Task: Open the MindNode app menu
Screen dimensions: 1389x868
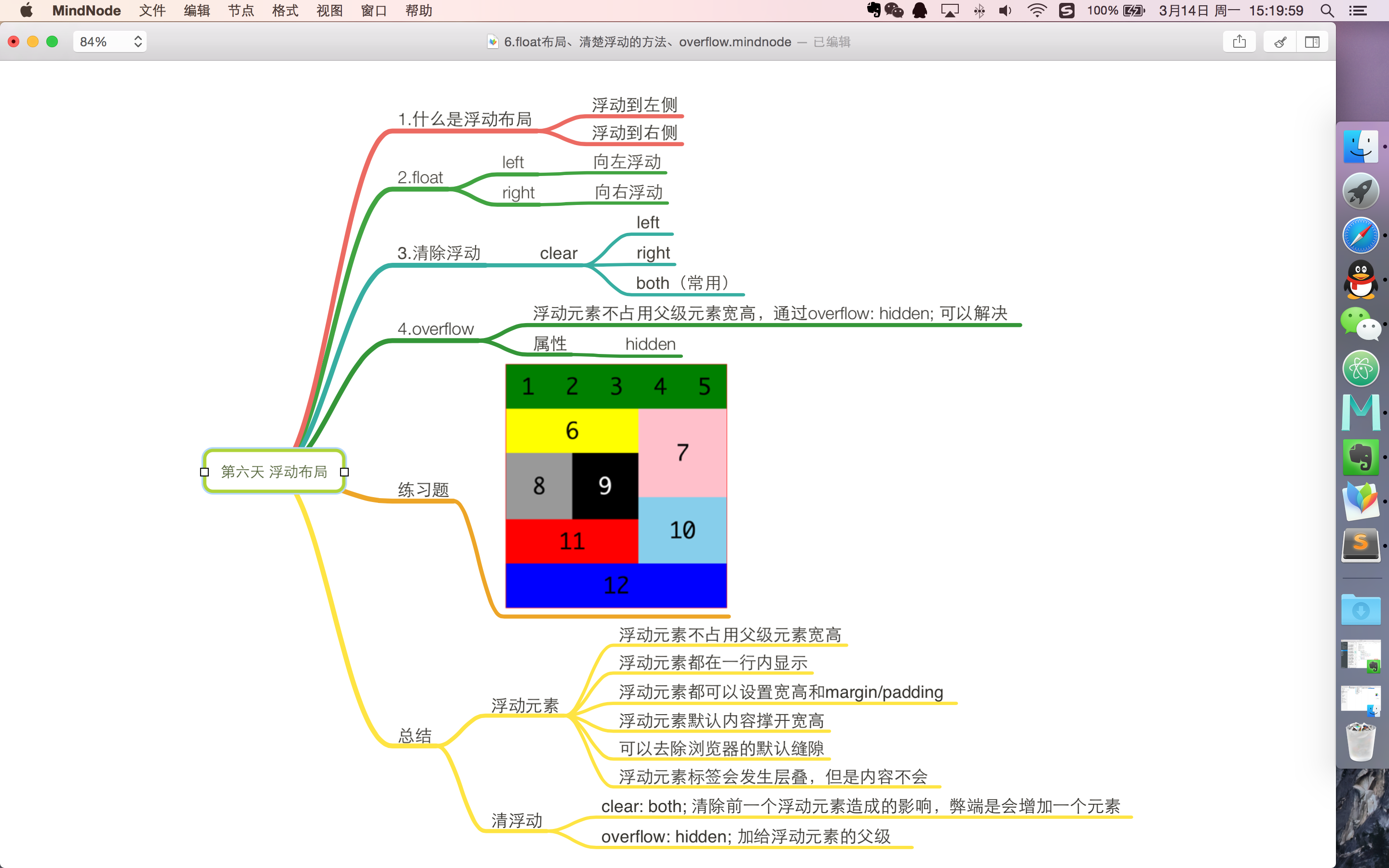Action: pyautogui.click(x=86, y=10)
